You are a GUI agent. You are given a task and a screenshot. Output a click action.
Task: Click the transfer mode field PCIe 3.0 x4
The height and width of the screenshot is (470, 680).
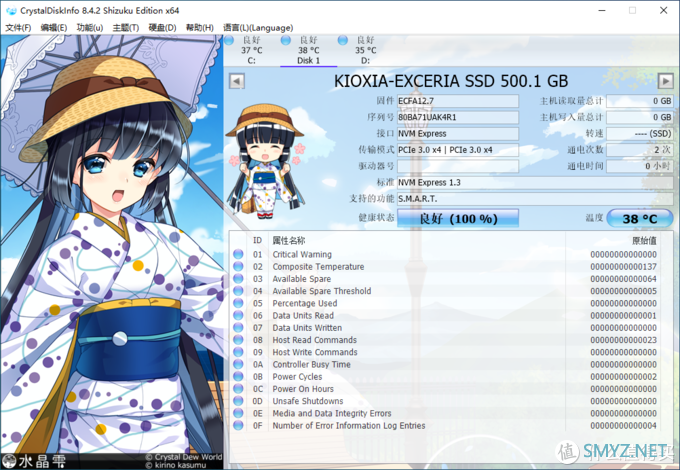tap(458, 150)
